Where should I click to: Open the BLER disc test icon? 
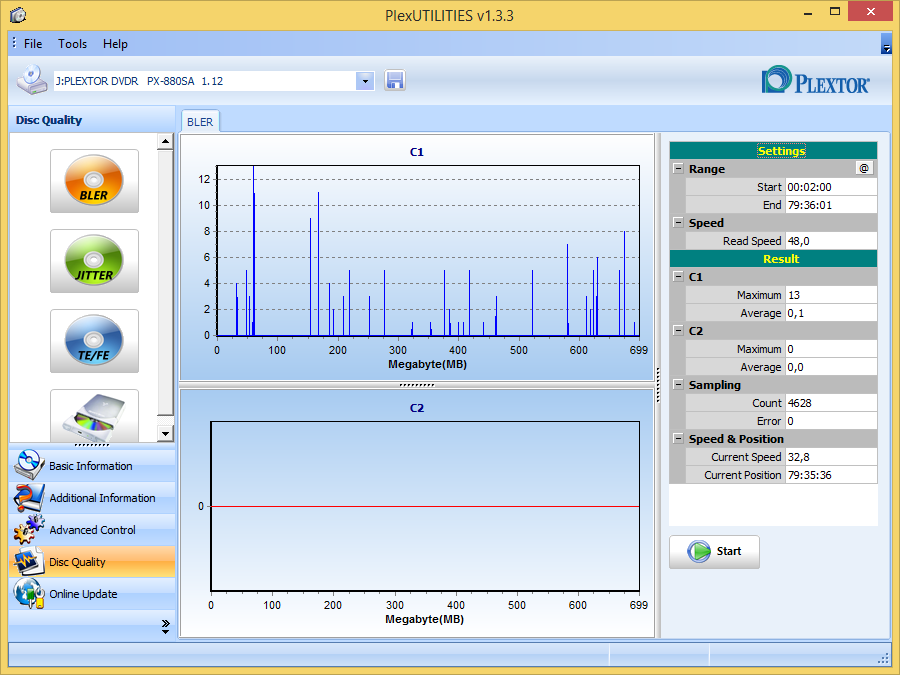tap(94, 181)
